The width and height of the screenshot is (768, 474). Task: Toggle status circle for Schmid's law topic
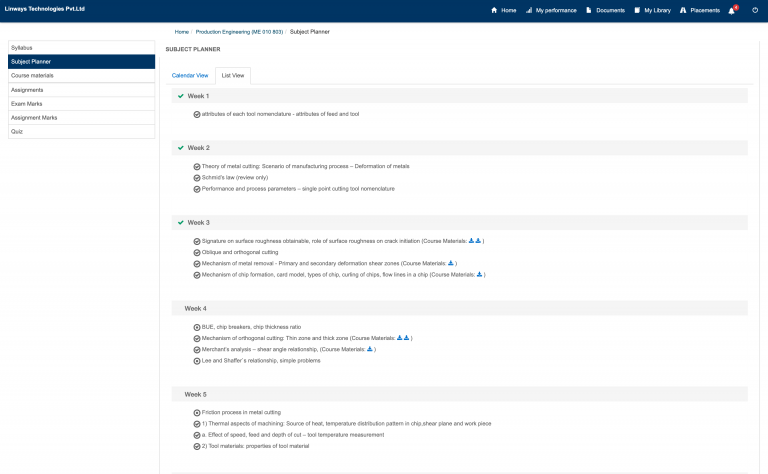coord(197,178)
